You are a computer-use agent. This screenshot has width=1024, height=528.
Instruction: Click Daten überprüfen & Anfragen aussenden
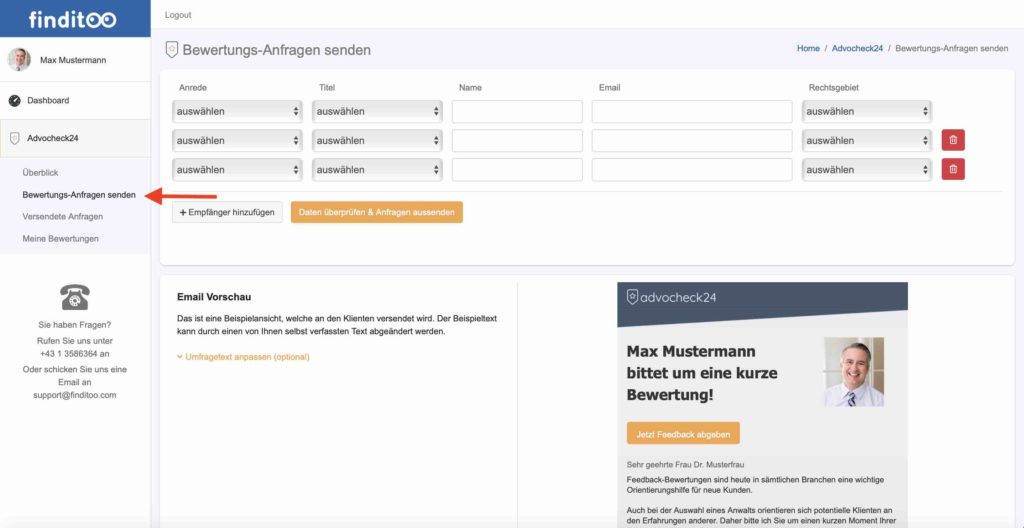[376, 212]
